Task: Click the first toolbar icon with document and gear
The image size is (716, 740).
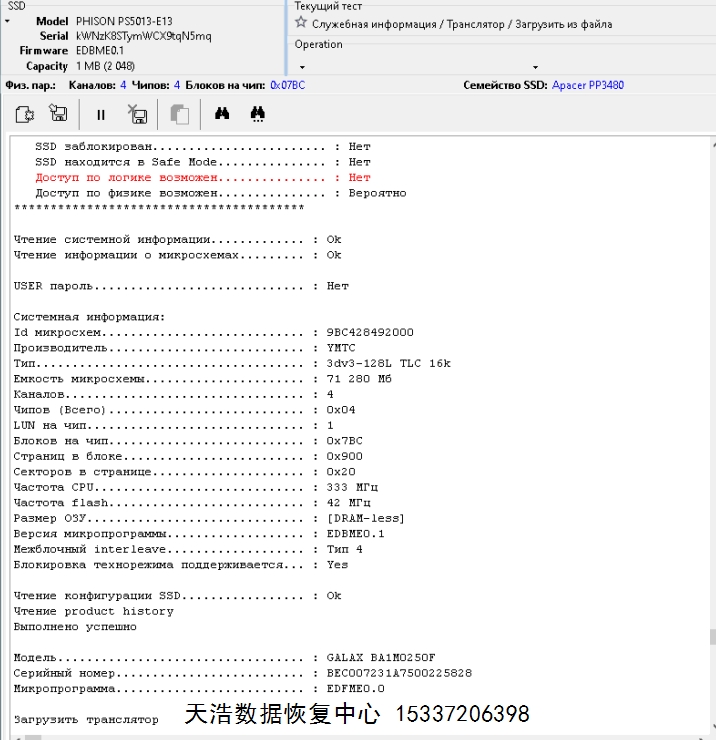Action: pyautogui.click(x=25, y=115)
